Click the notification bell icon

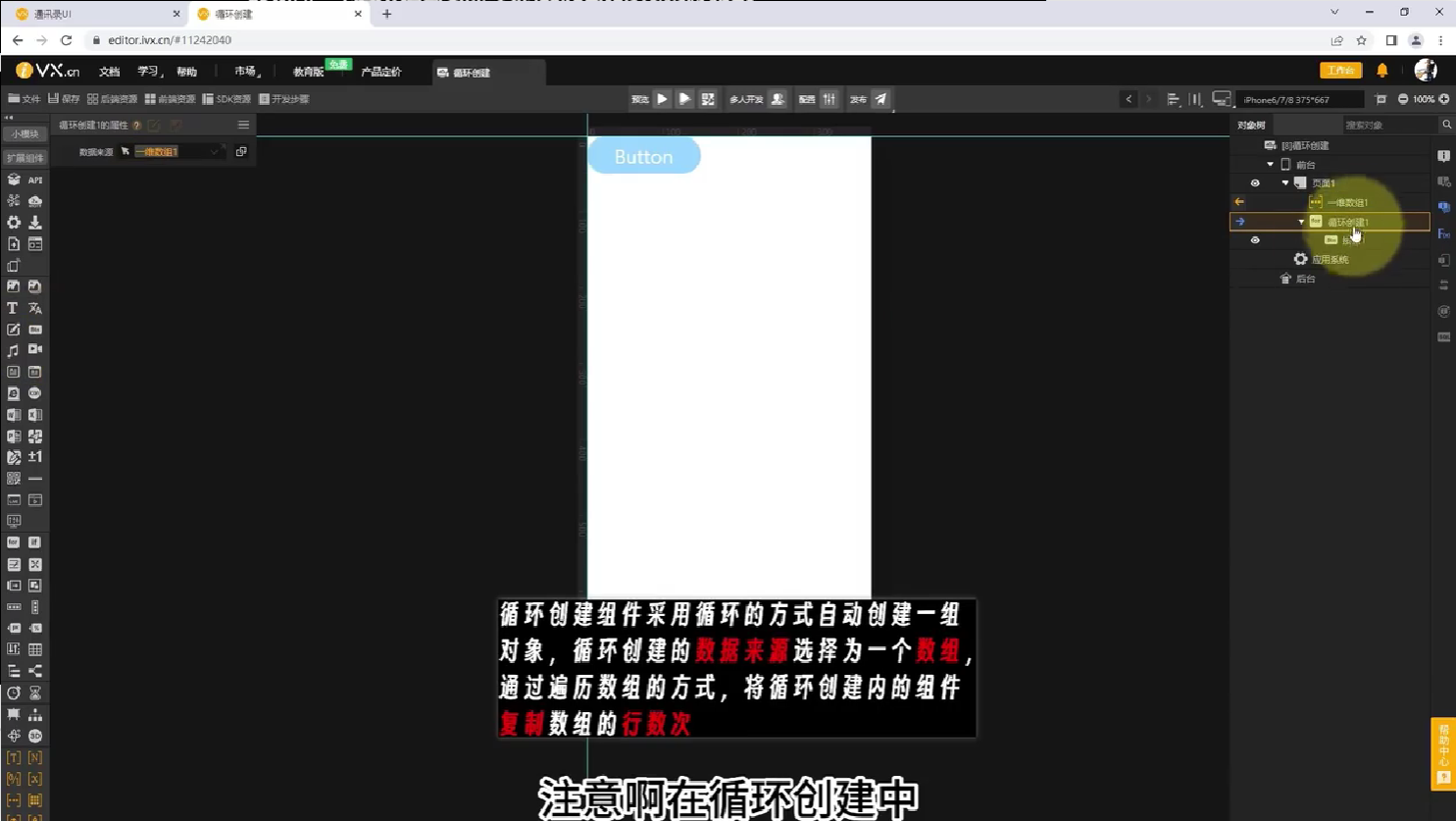click(x=1382, y=71)
